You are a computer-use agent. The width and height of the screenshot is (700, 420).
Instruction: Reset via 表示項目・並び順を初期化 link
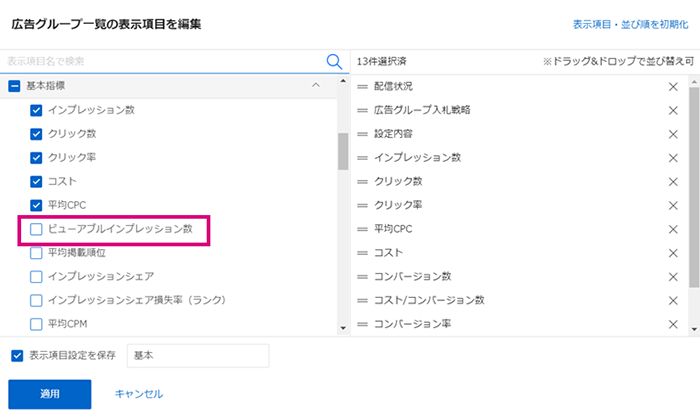pyautogui.click(x=630, y=25)
